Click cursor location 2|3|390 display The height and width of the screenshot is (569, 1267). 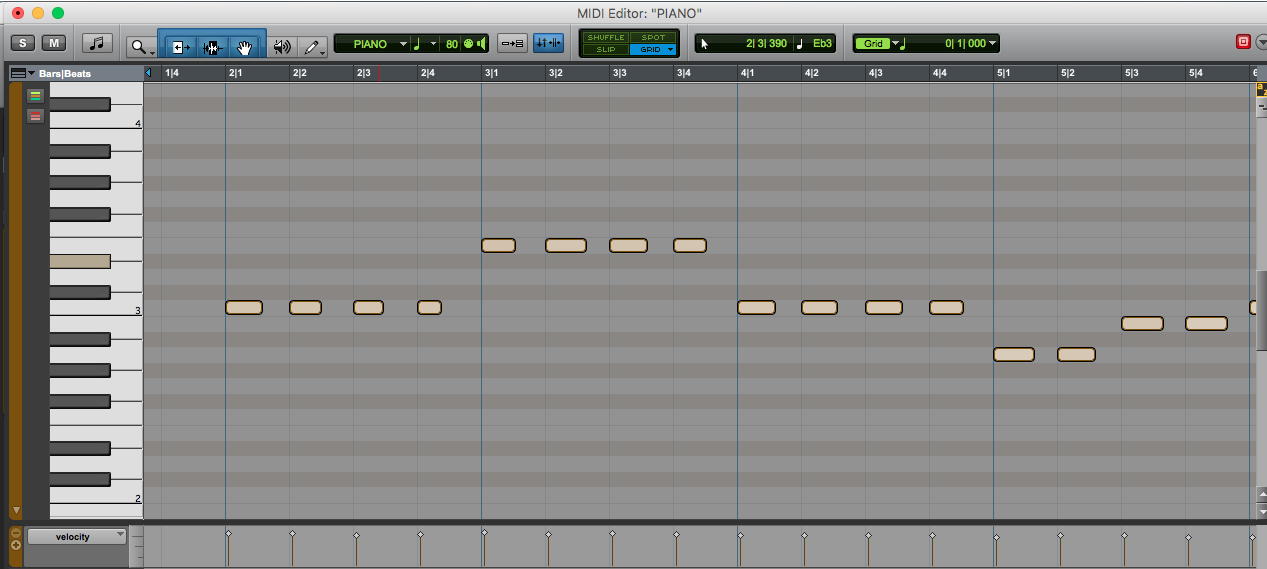pyautogui.click(x=766, y=44)
